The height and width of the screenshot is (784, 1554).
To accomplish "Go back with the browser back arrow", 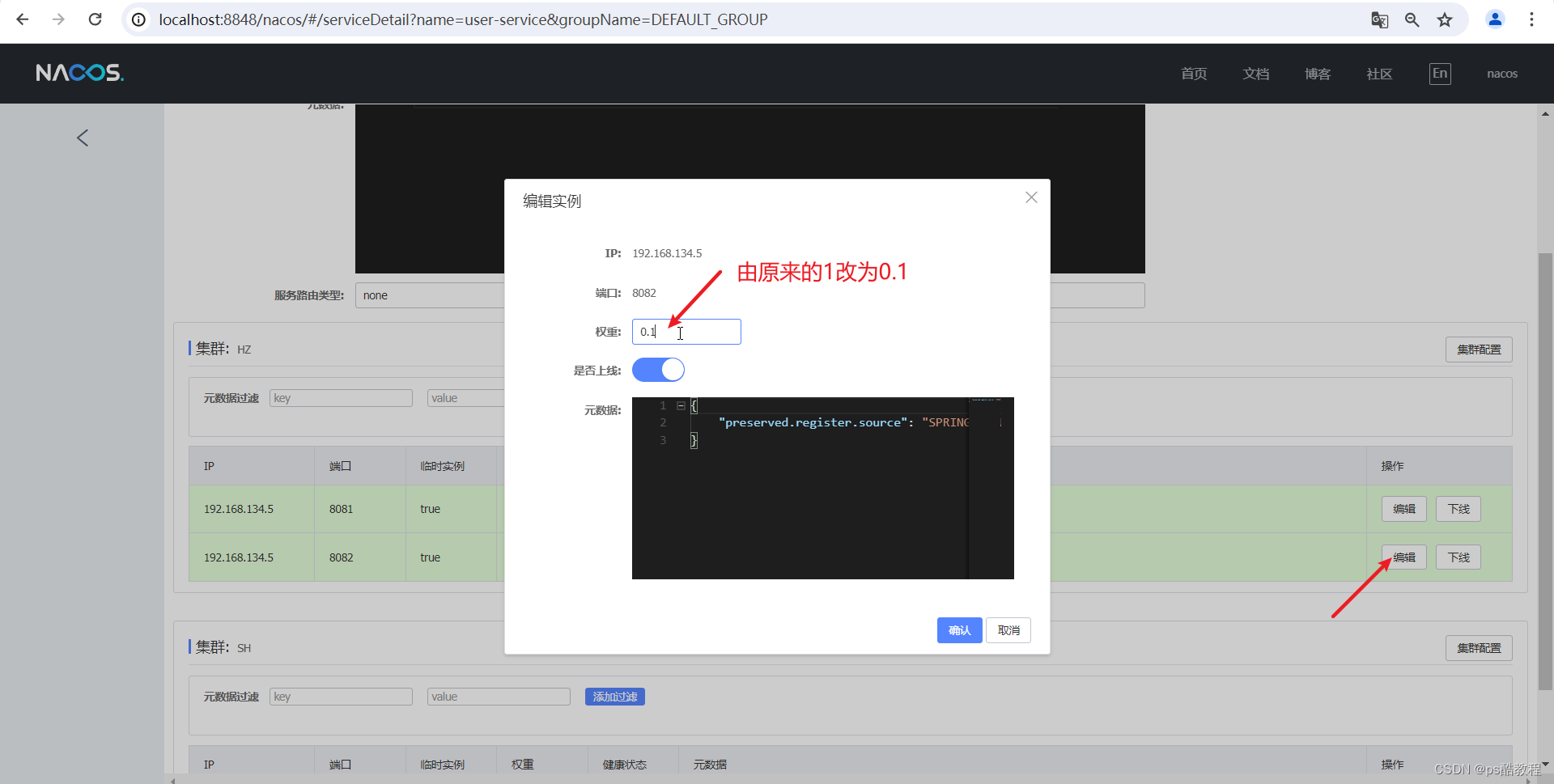I will [x=23, y=19].
